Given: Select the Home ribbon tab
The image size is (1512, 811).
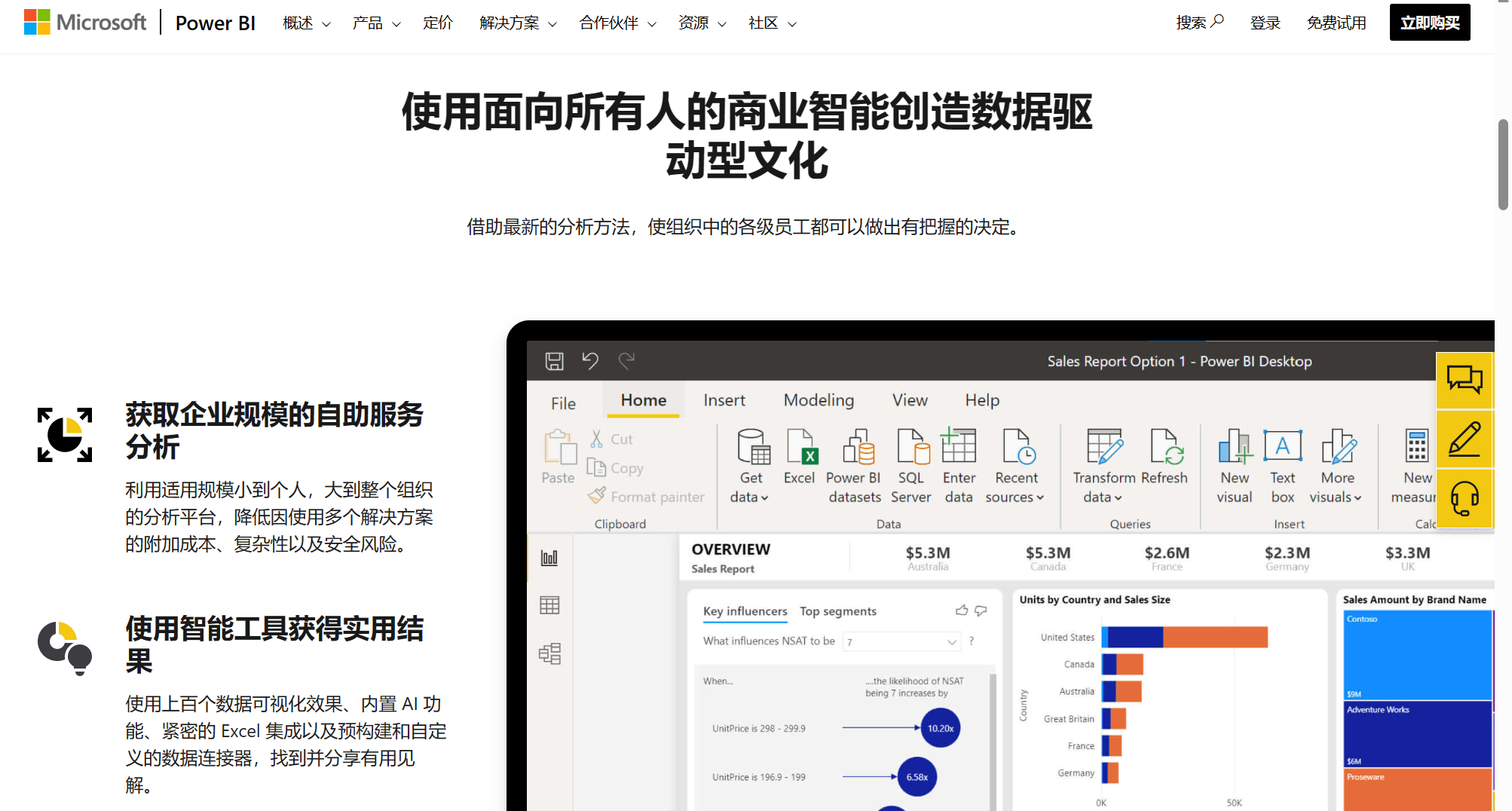Looking at the screenshot, I should (644, 400).
